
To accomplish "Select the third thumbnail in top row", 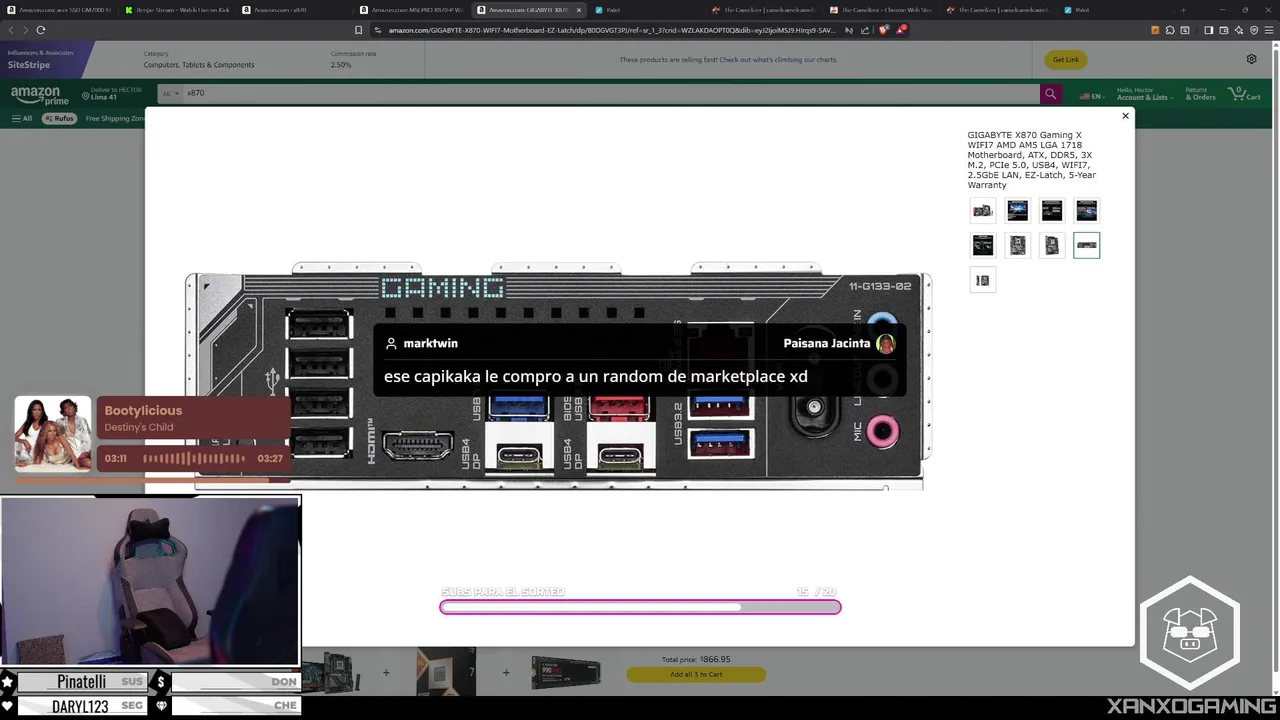I will (1052, 210).
